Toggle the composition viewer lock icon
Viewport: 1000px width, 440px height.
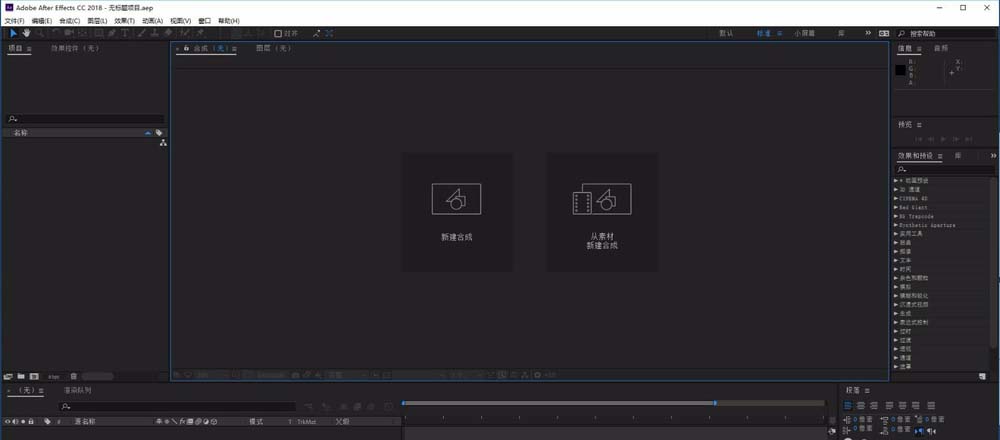[x=186, y=48]
